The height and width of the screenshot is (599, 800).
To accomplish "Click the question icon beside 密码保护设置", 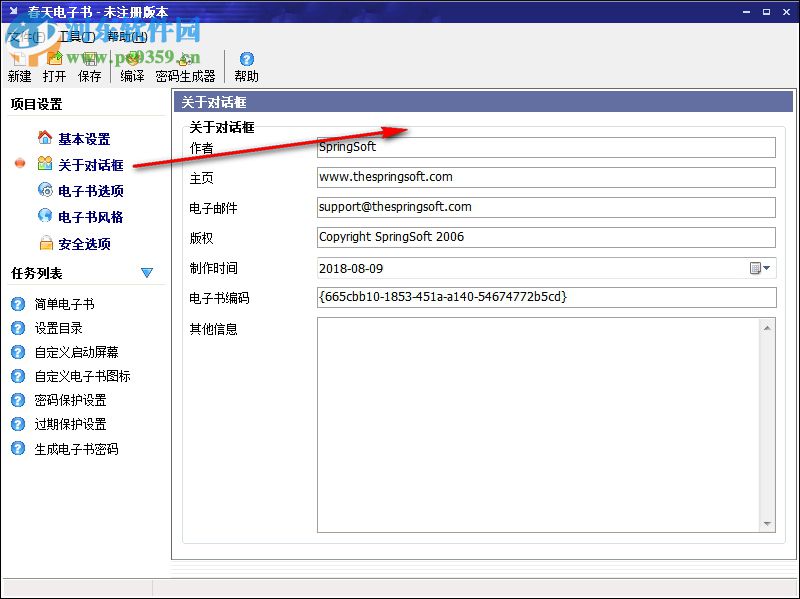I will (18, 400).
